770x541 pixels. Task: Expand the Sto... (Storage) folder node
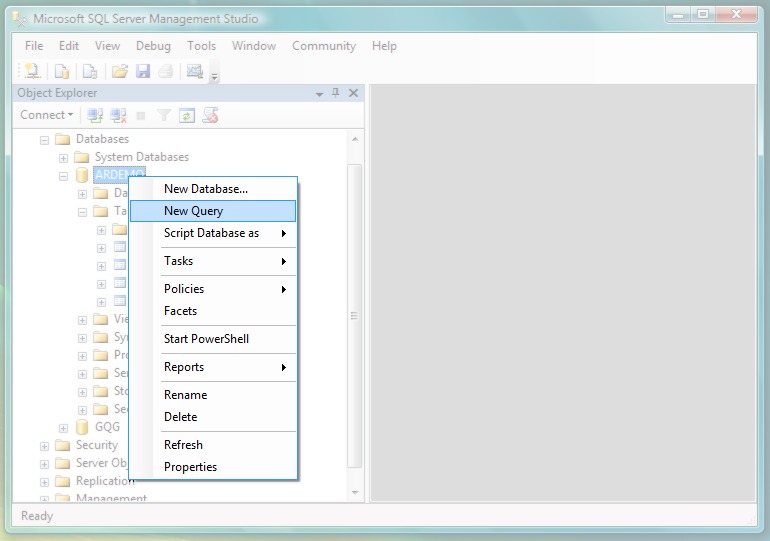82,392
